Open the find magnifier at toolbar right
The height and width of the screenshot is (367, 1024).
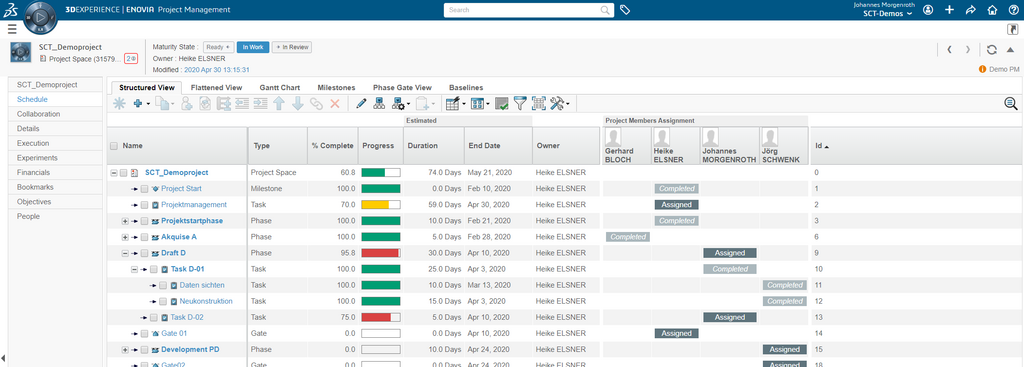tap(1010, 103)
